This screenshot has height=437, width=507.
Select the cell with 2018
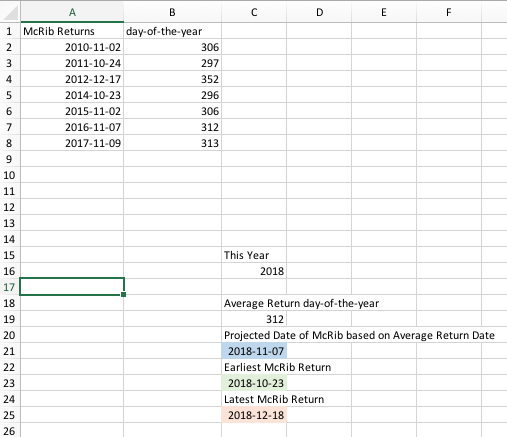(x=254, y=271)
